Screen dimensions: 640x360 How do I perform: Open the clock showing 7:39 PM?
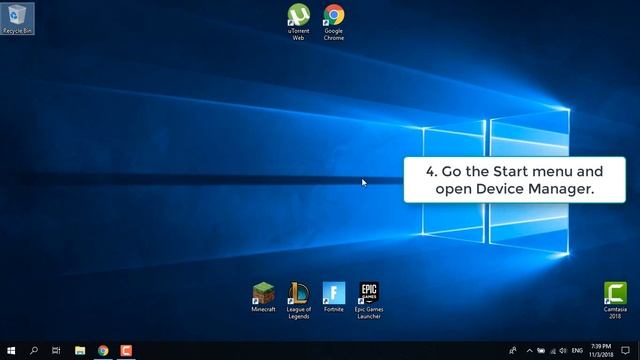601,351
